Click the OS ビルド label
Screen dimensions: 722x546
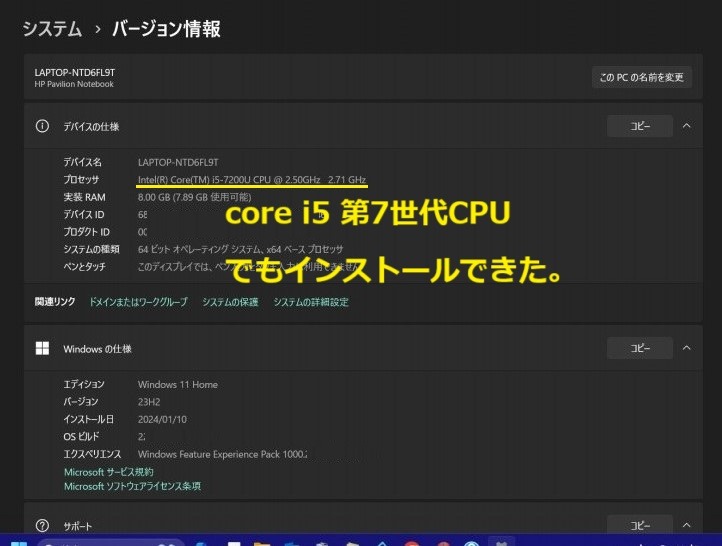[x=81, y=436]
